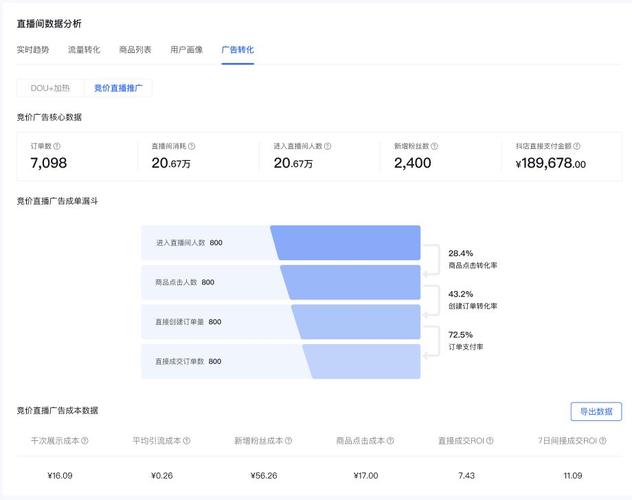Click the 28.4% 商品点击转化率 value

click(461, 253)
